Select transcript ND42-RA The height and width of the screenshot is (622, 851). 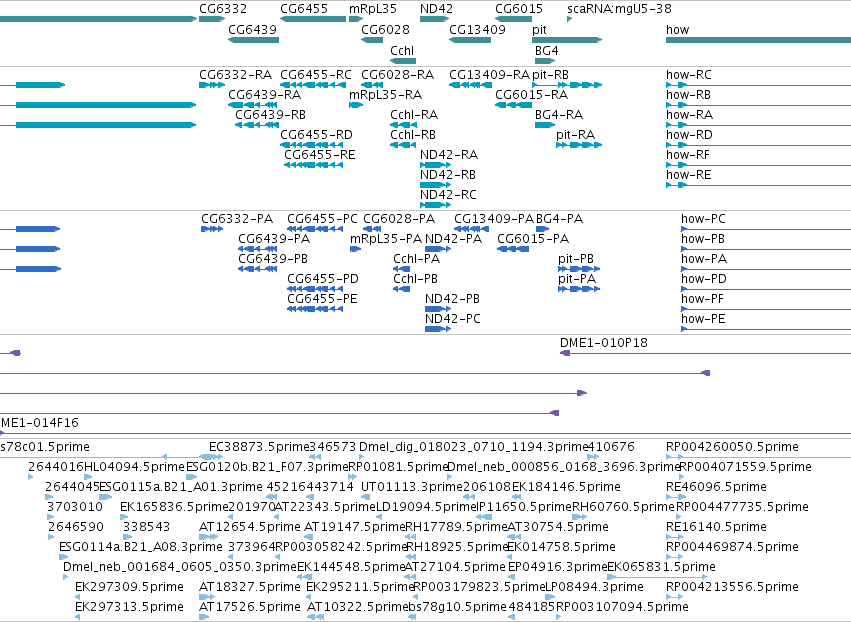click(x=449, y=155)
